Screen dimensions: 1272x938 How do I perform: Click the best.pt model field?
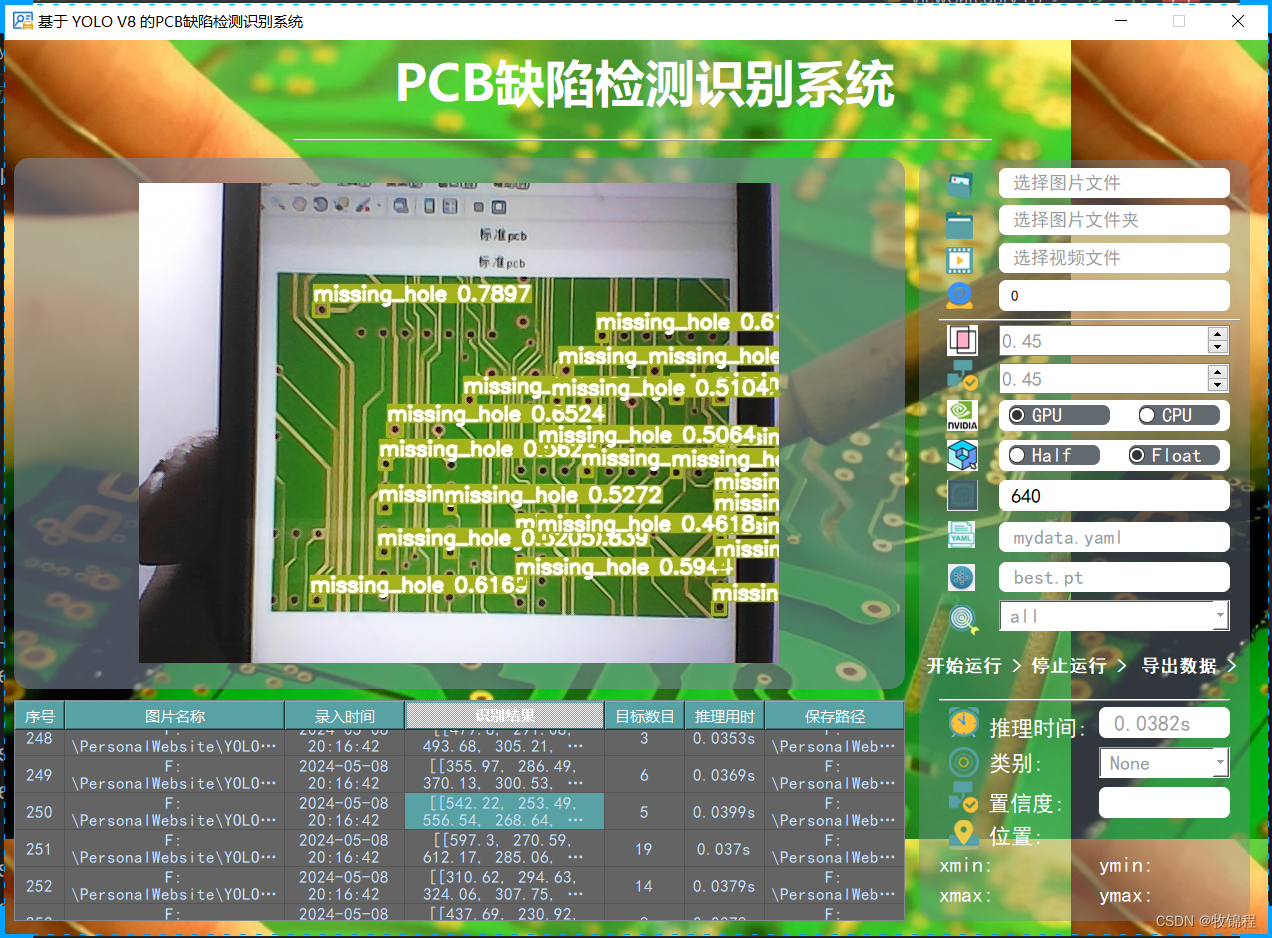coord(1114,577)
